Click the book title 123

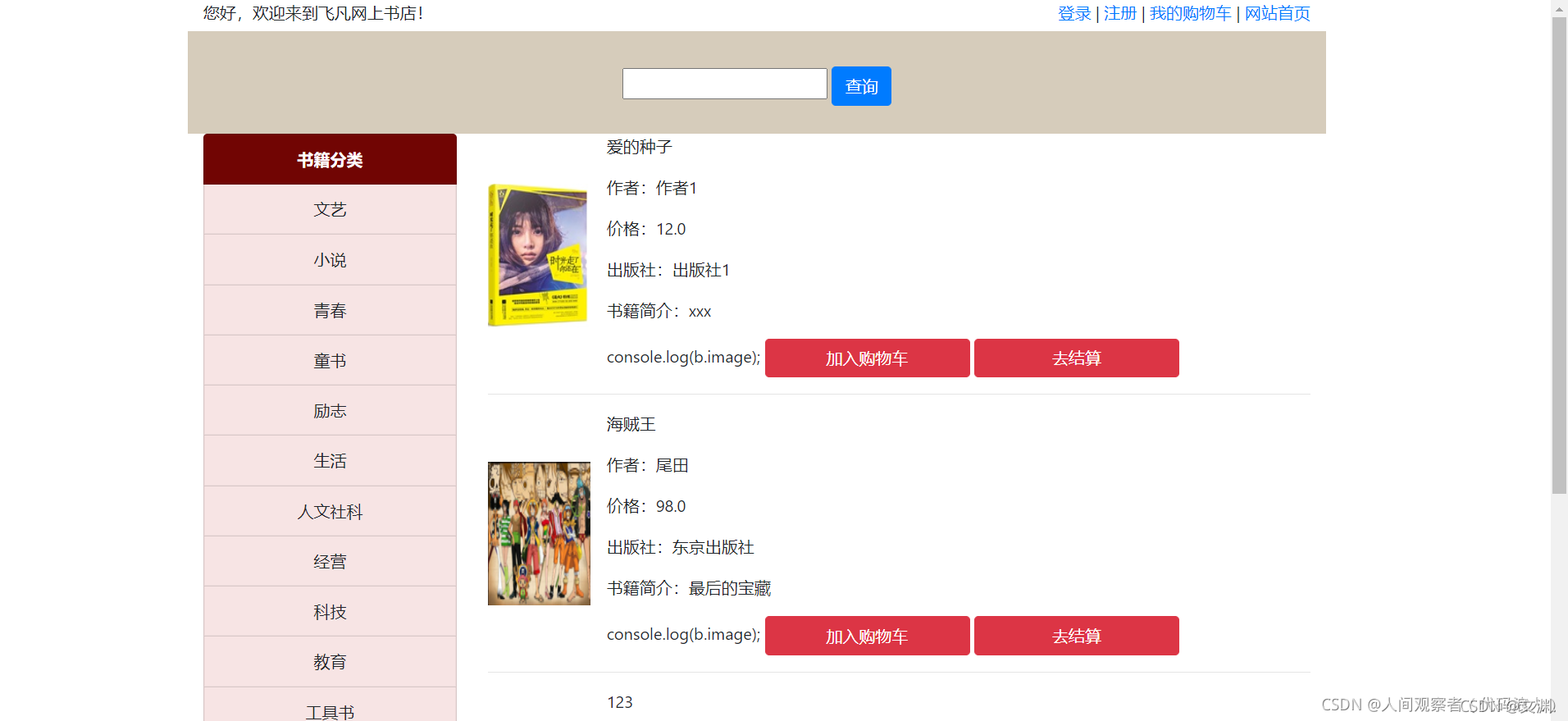pyautogui.click(x=620, y=702)
